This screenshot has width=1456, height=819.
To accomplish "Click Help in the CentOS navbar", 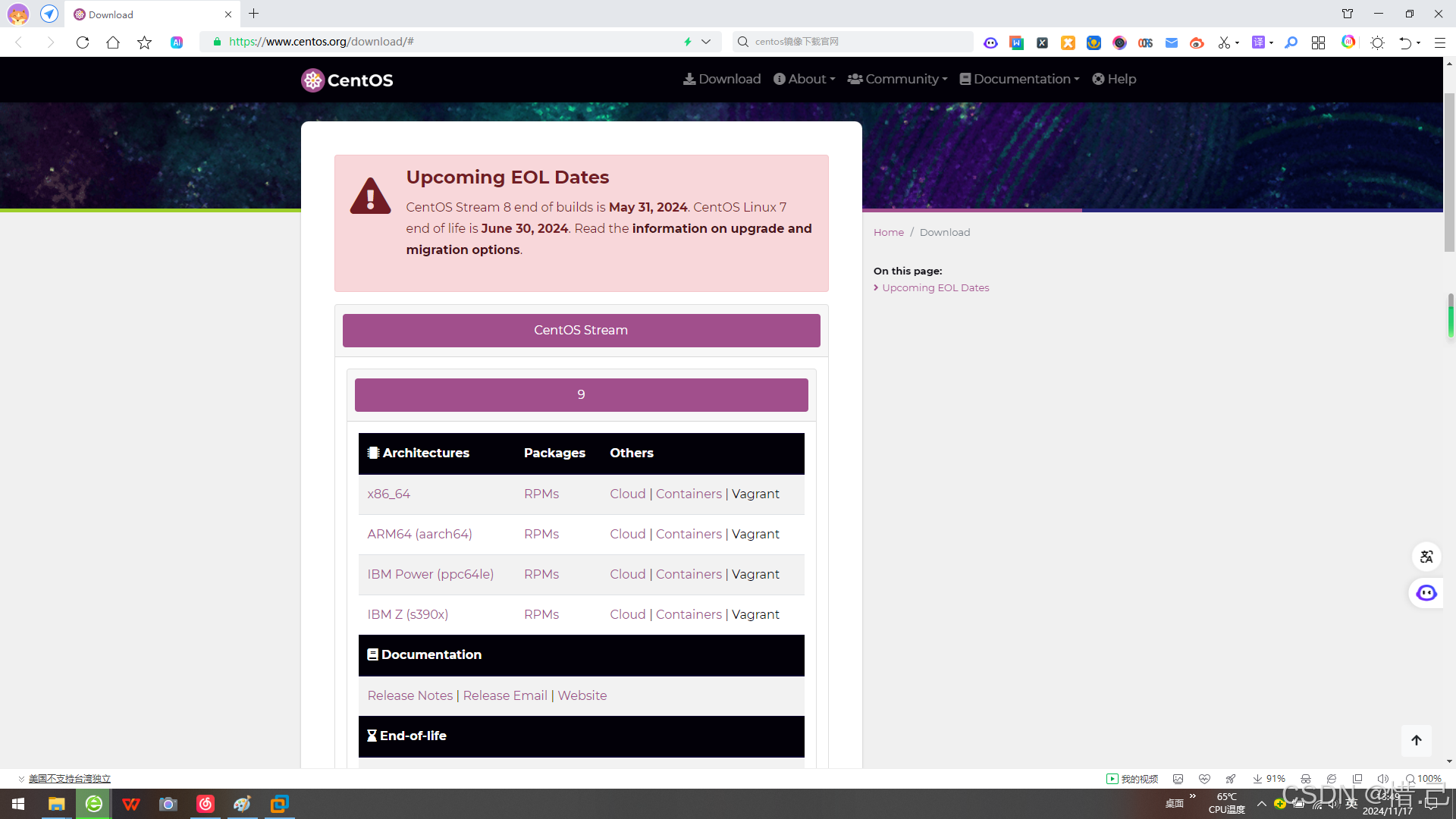I will [x=1114, y=79].
